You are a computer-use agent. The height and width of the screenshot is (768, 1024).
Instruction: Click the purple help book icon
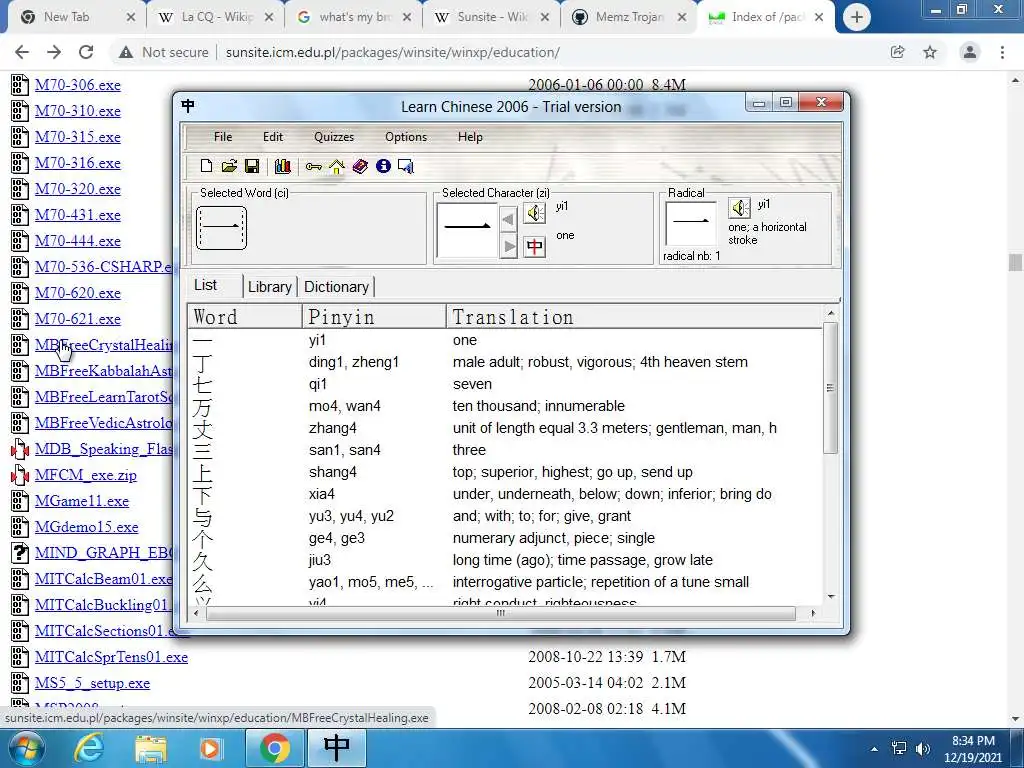tap(360, 166)
